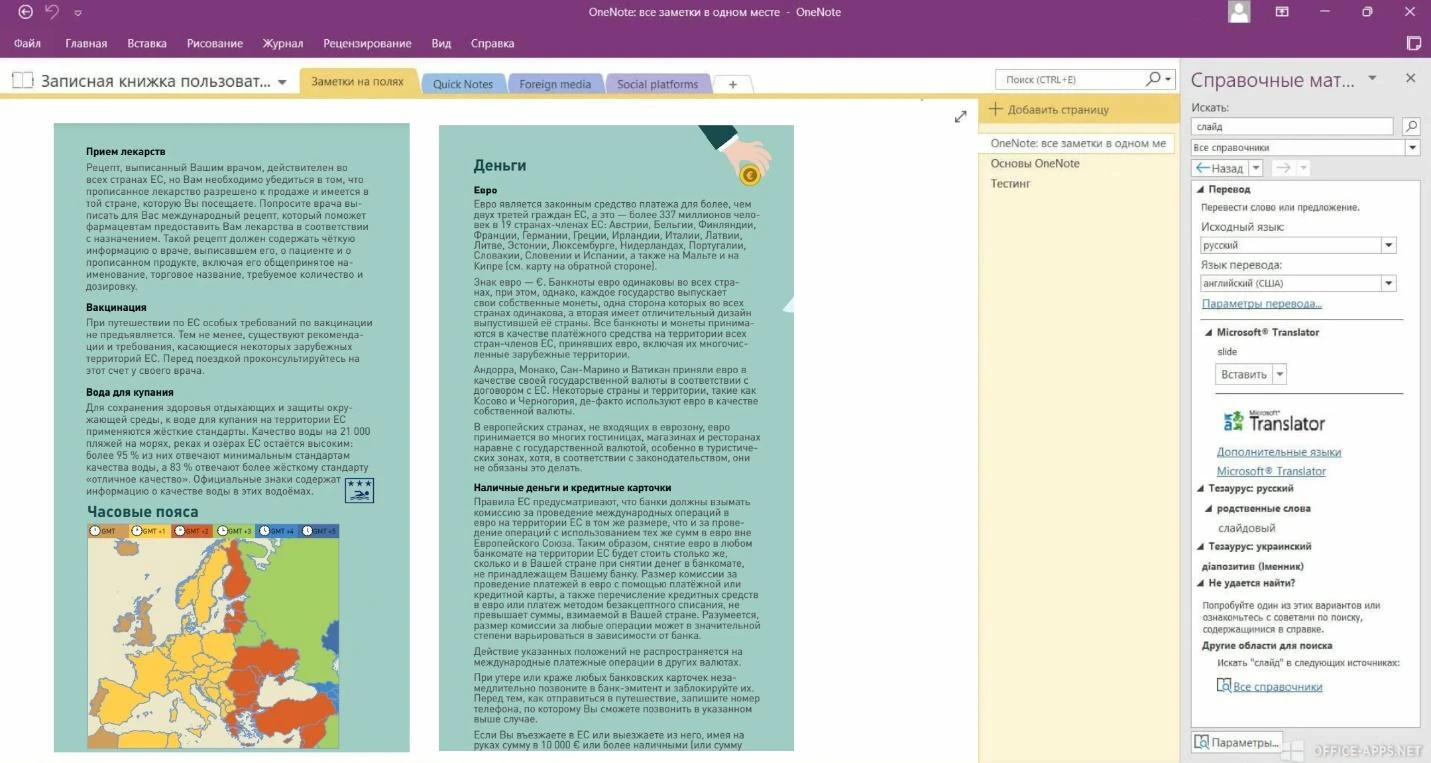This screenshot has height=763, width=1431.
Task: Collapse the Тезаурус: украинский section
Action: click(x=1200, y=547)
